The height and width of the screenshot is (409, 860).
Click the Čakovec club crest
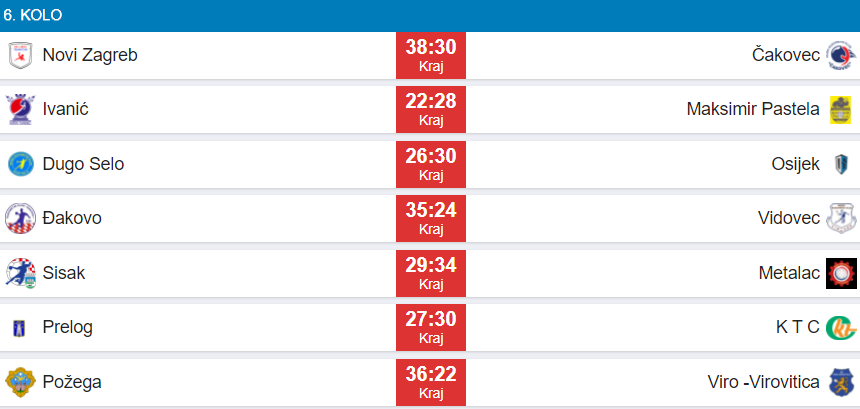tap(840, 56)
